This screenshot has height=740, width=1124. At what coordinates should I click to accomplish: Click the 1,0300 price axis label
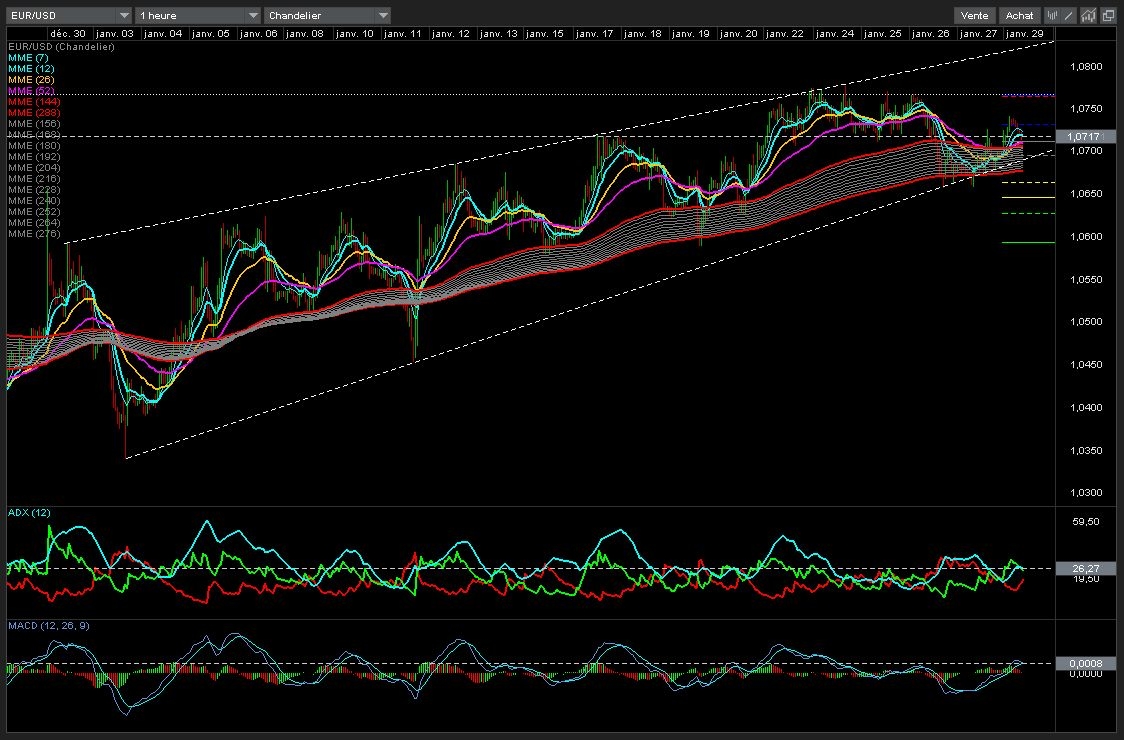(1085, 493)
